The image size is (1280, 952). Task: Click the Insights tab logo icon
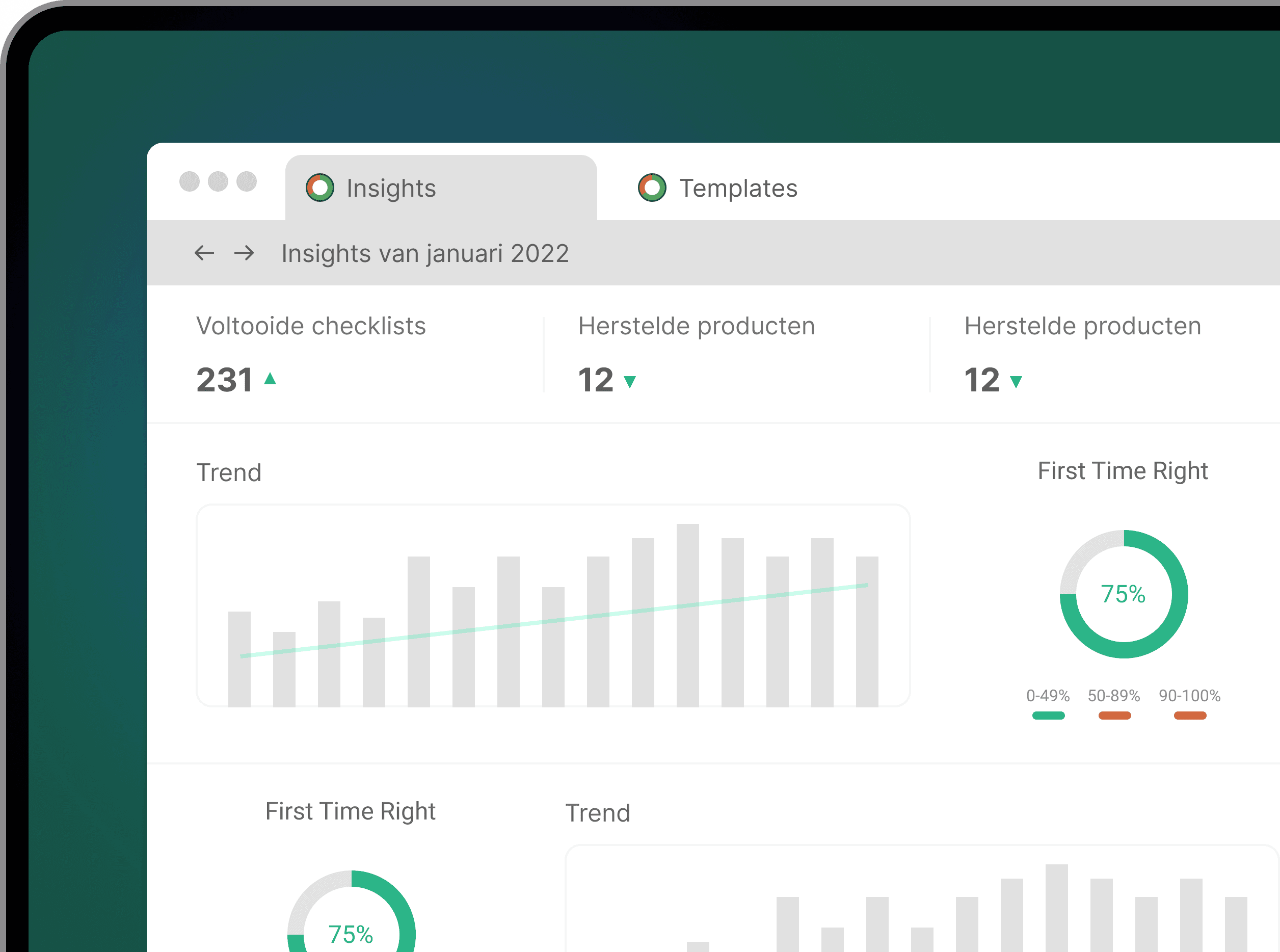(319, 188)
